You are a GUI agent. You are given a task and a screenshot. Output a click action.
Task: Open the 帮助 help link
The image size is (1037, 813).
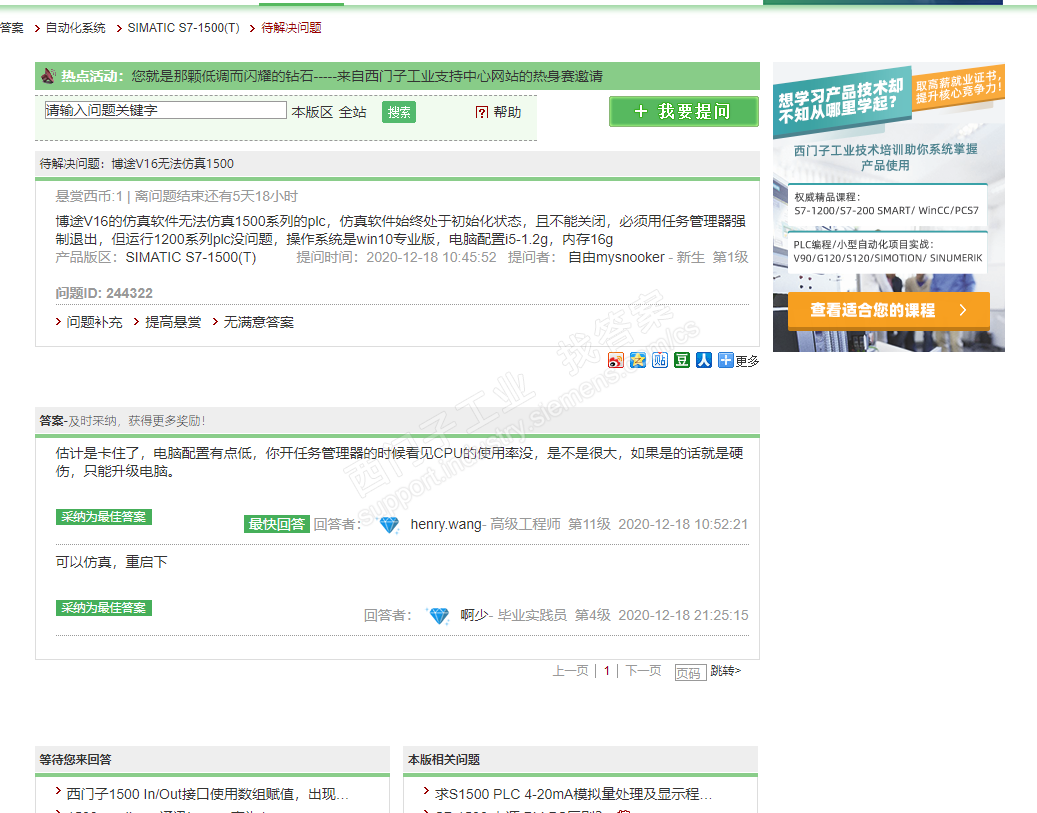(x=507, y=112)
